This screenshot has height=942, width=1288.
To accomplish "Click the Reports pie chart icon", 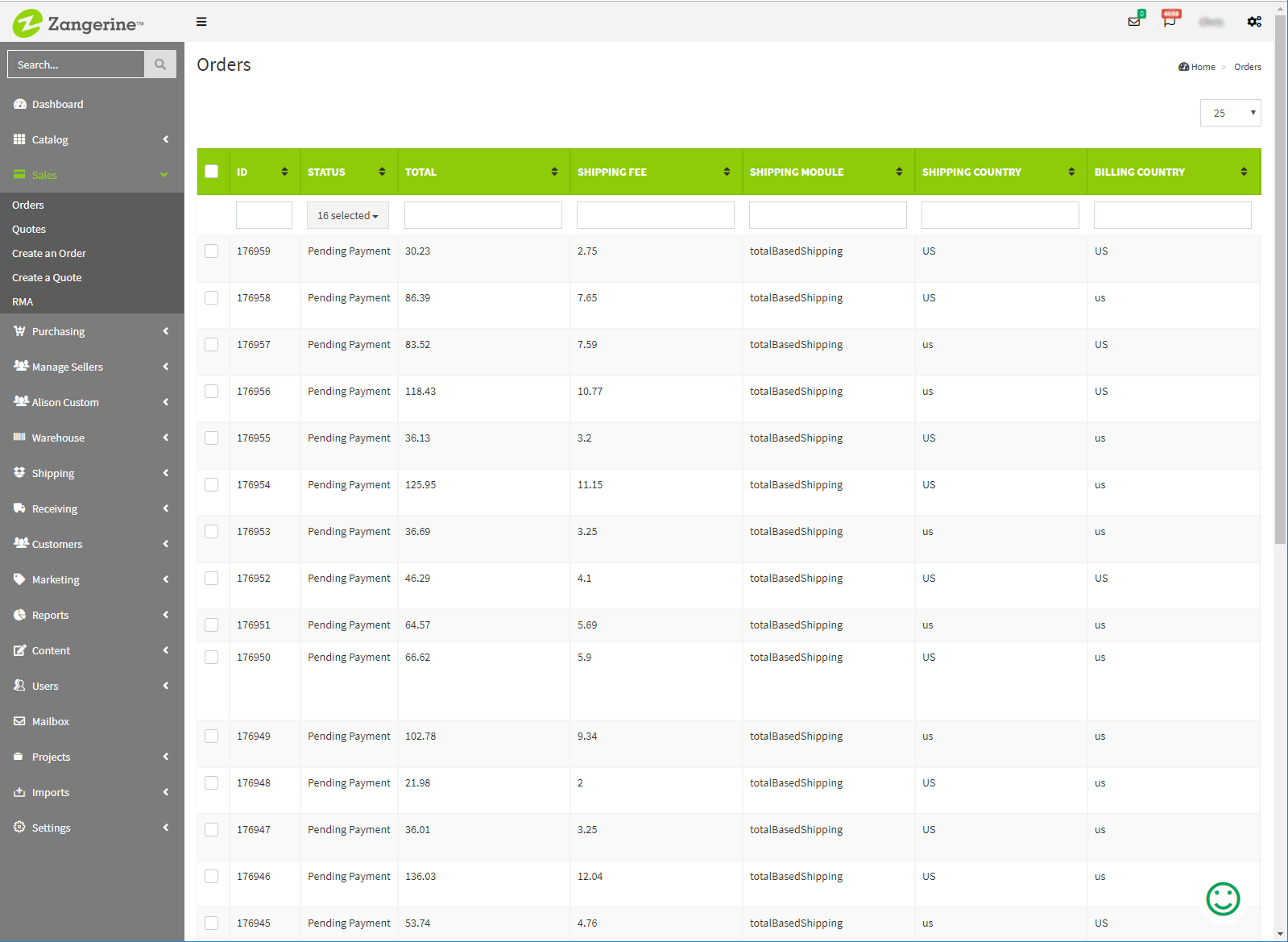I will point(19,614).
